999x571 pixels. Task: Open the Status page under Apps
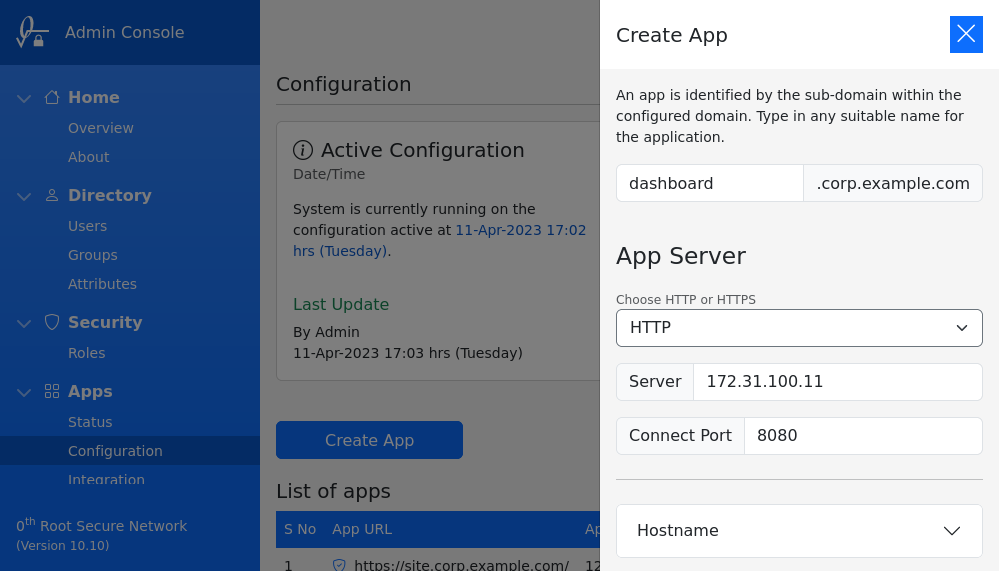pyautogui.click(x=90, y=422)
